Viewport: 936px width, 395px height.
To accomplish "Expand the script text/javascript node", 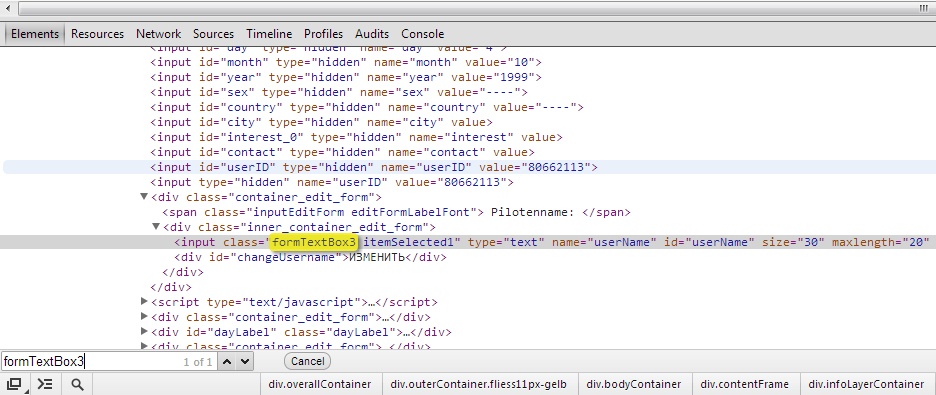I will click(x=144, y=301).
